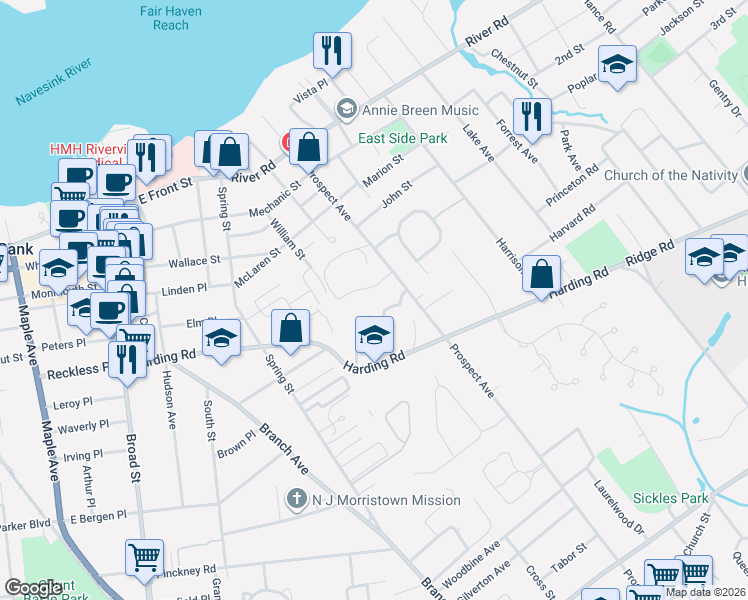
Task: Select the school marker near Elm Pl
Action: [221, 338]
